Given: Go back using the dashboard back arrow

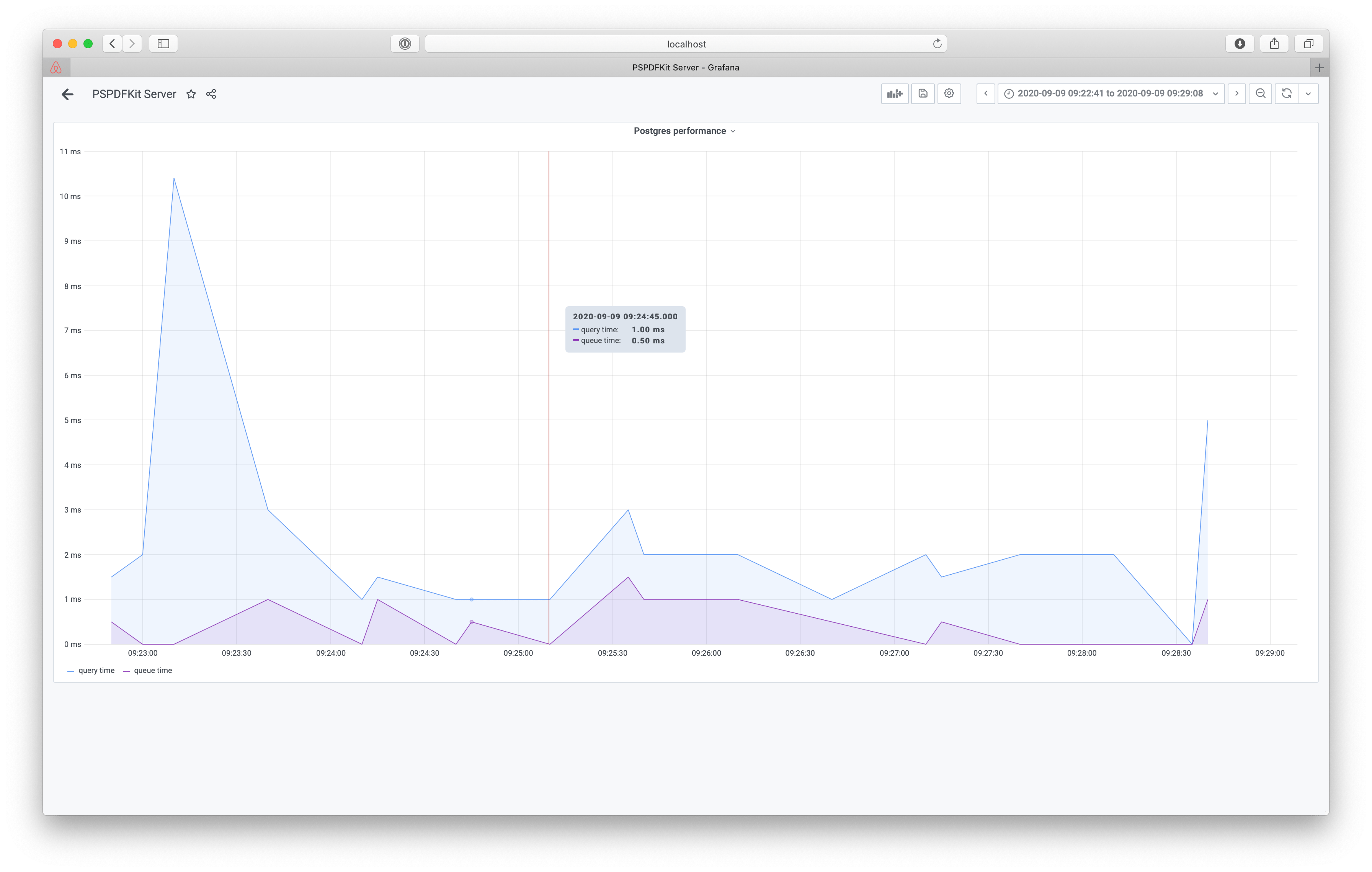Looking at the screenshot, I should [68, 94].
